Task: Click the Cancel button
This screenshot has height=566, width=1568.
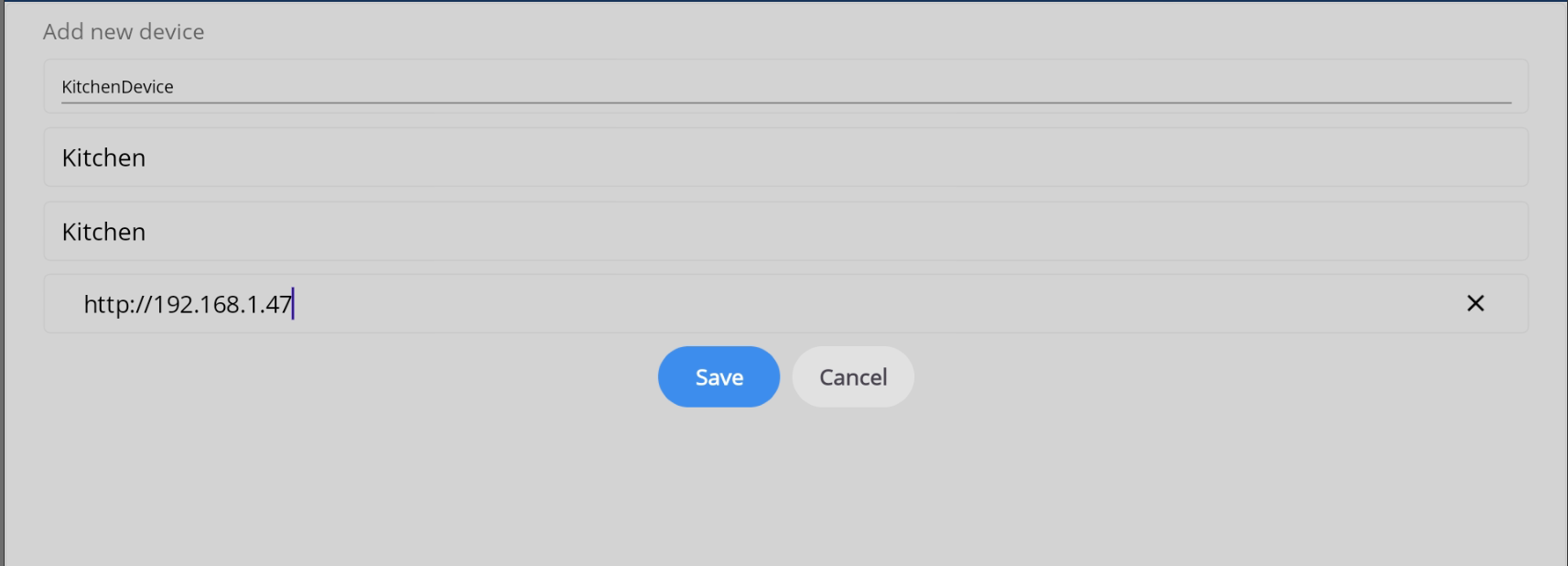Action: pos(852,376)
